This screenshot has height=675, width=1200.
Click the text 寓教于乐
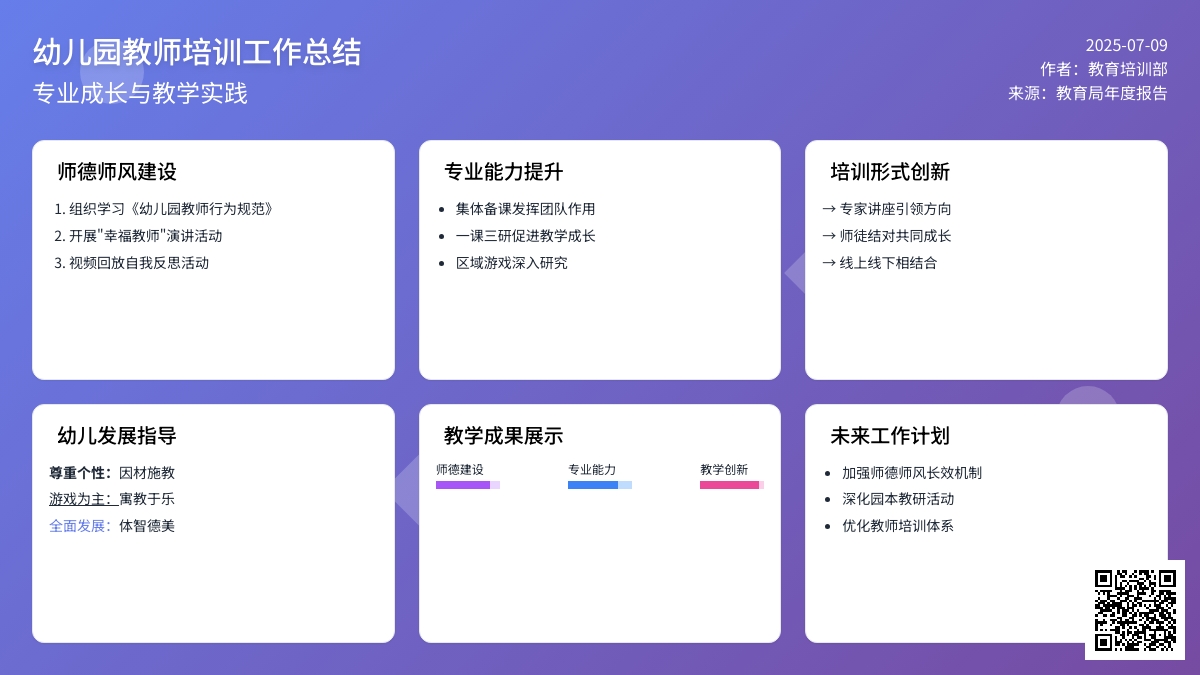pos(147,499)
